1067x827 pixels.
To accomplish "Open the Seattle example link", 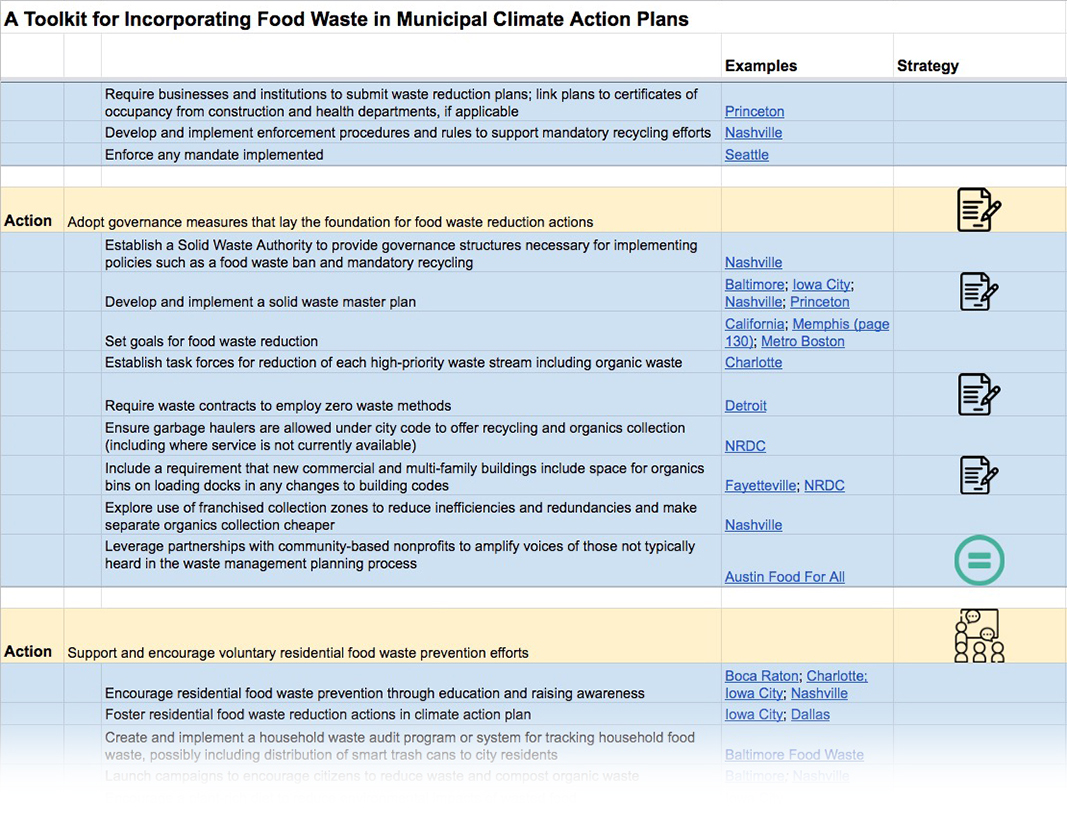I will click(746, 155).
